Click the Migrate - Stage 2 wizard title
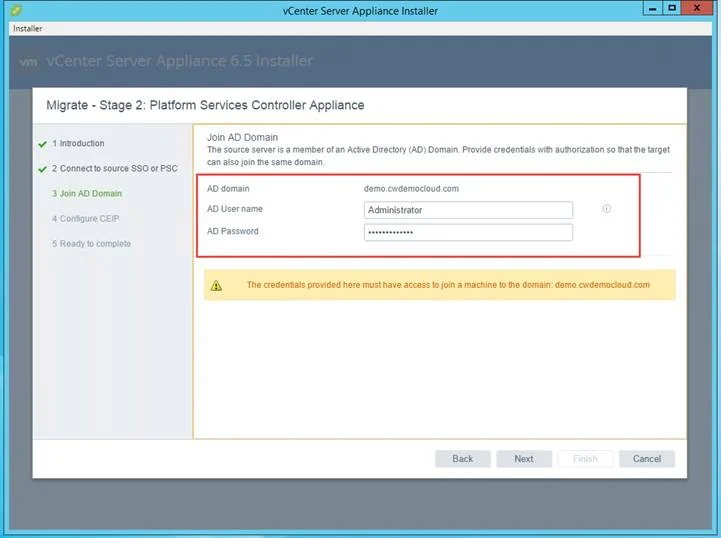The height and width of the screenshot is (538, 721). [205, 105]
